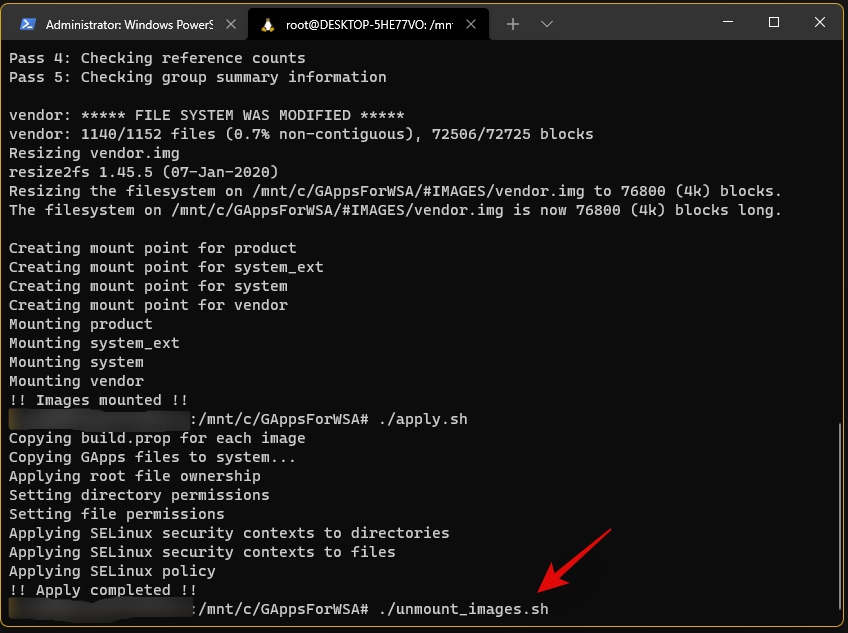Expand the new tab profile dropdown chevron
848x633 pixels.
(x=547, y=23)
